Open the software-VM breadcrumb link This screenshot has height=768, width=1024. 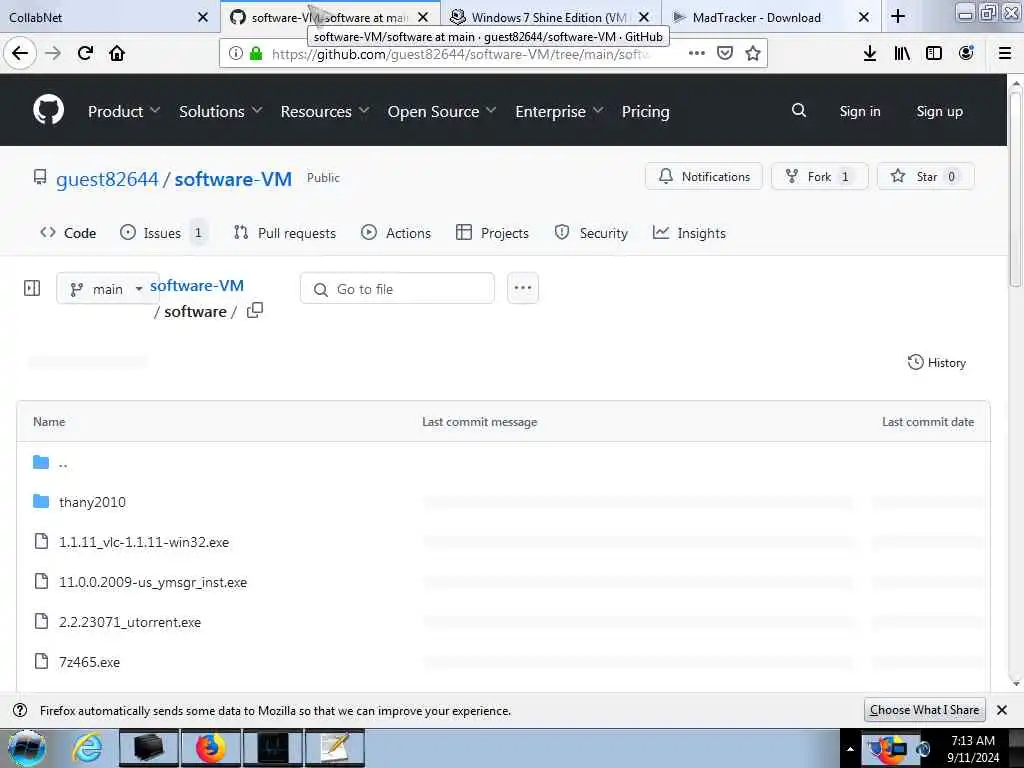tap(197, 285)
